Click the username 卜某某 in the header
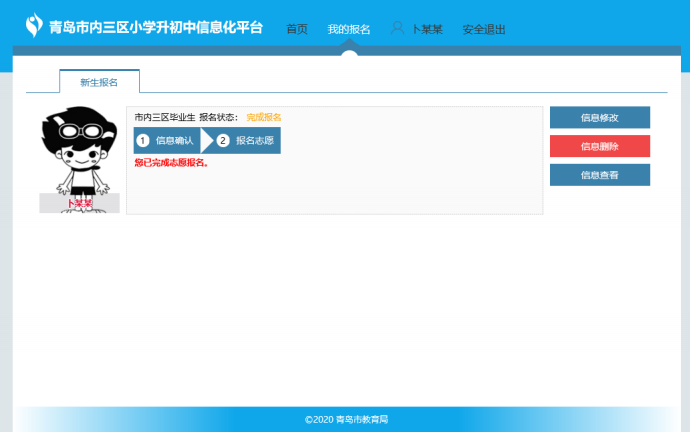The width and height of the screenshot is (690, 432). tap(427, 29)
